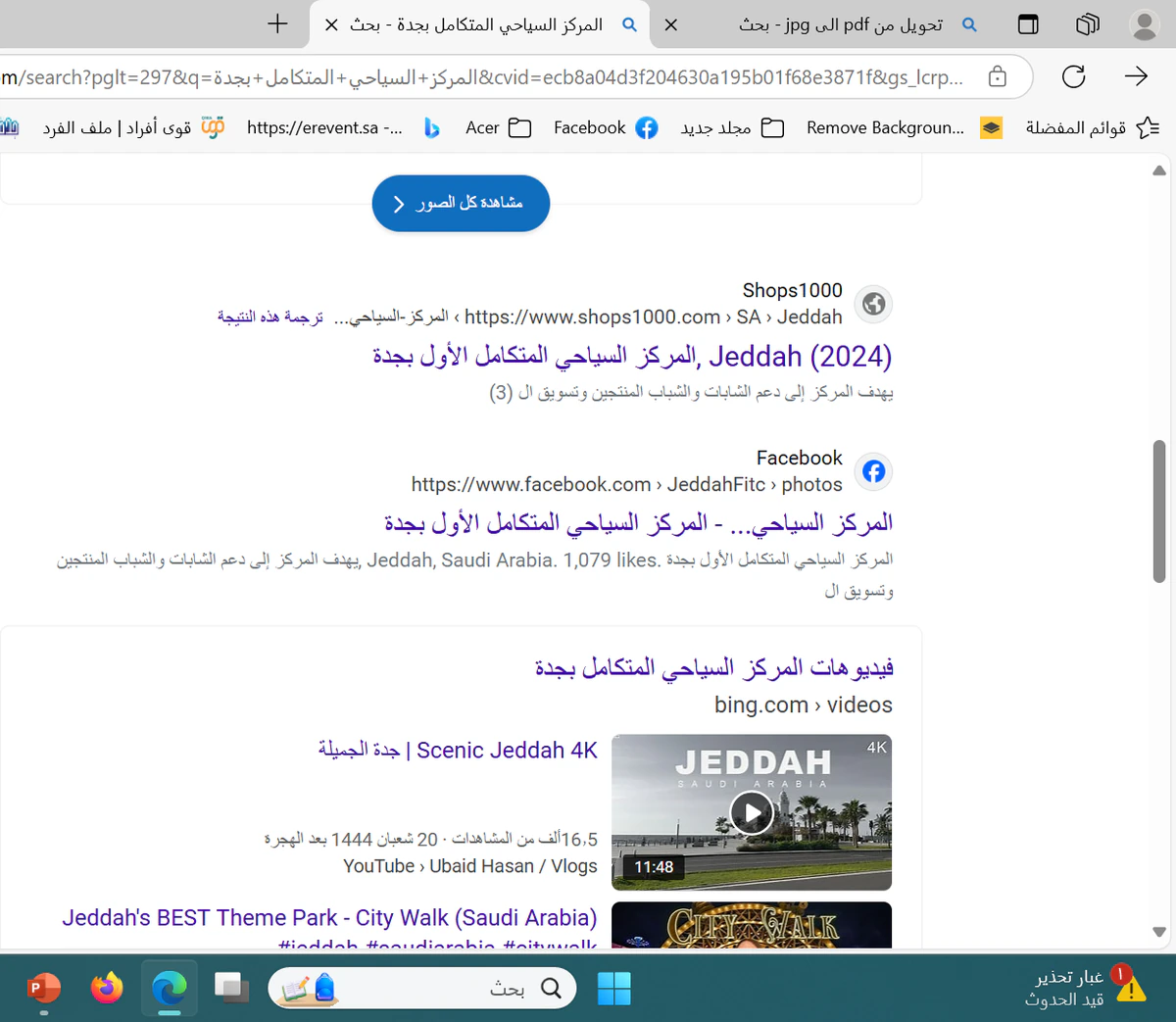Open the shops1000.com URL breadcrumb
1176x1022 pixels.
(653, 317)
